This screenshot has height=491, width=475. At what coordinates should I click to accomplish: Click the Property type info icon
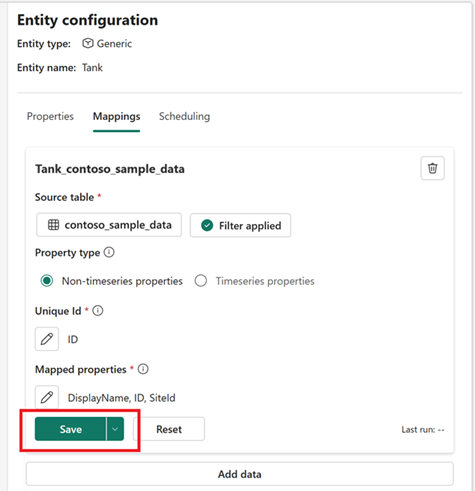pyautogui.click(x=109, y=252)
